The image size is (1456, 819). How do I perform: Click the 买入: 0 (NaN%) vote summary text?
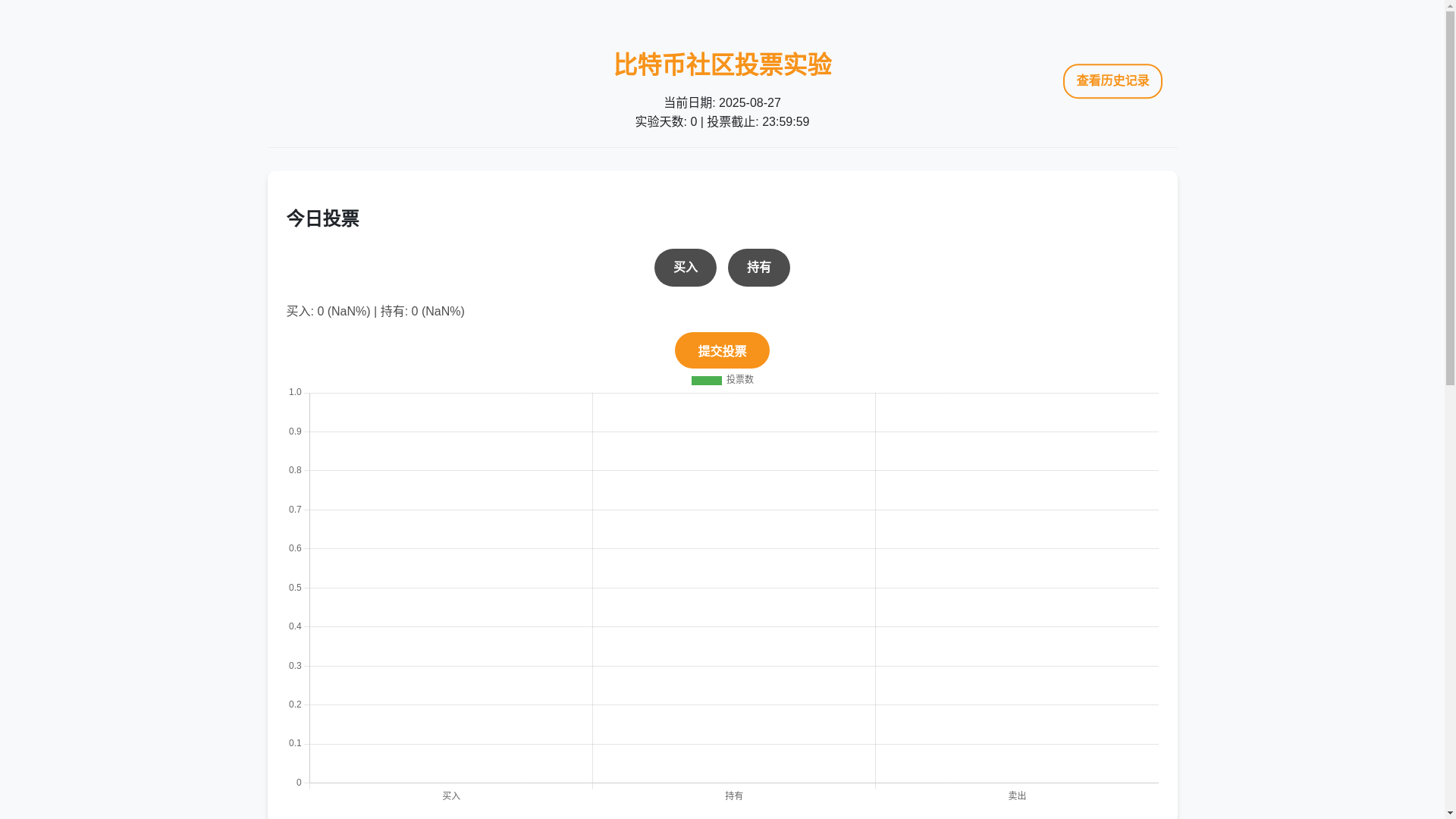pos(328,311)
